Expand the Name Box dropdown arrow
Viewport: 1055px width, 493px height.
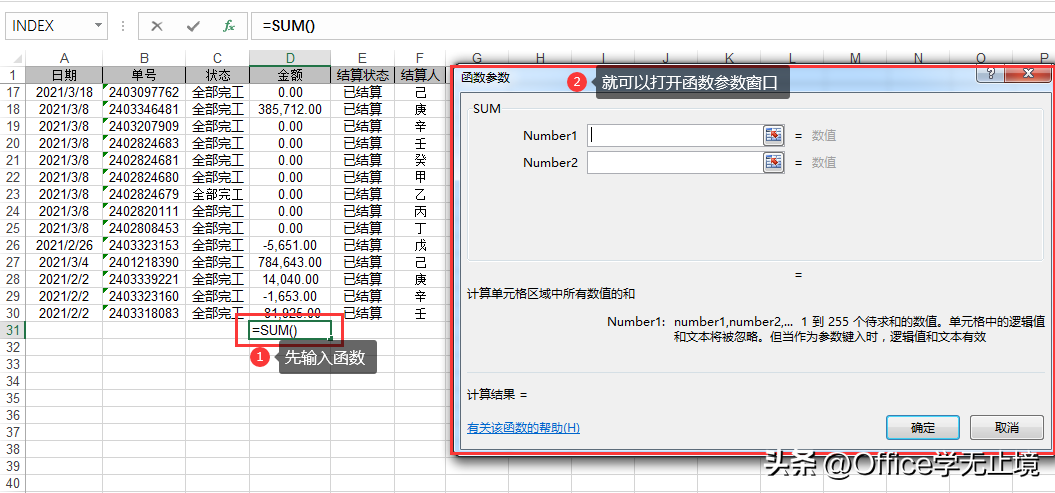[99, 26]
